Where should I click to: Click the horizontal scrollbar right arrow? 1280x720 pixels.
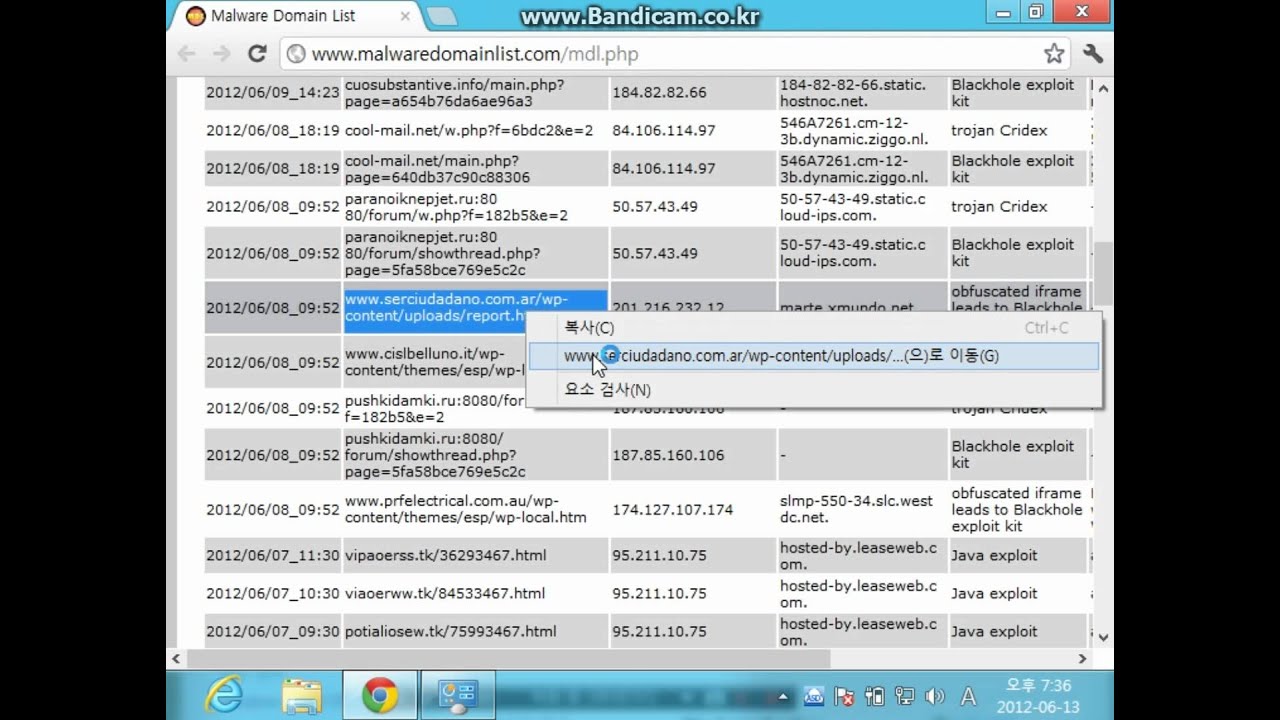1082,658
